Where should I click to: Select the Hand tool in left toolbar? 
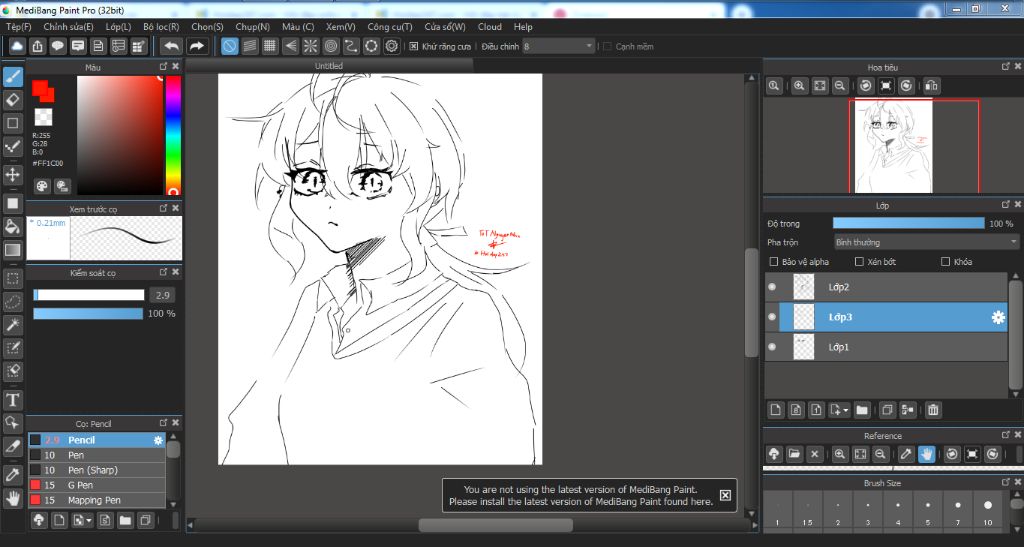tap(12, 499)
